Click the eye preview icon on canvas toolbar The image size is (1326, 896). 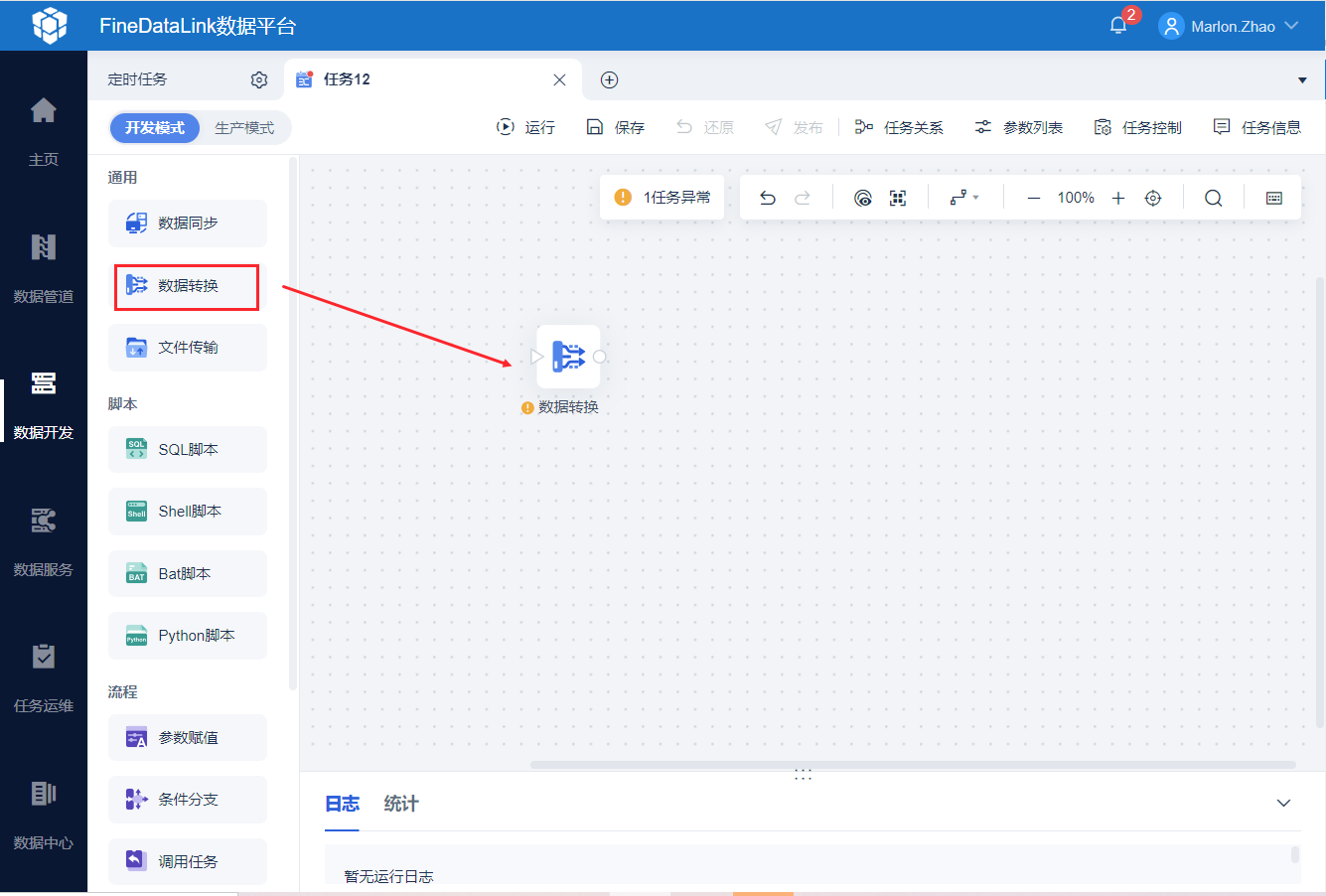pyautogui.click(x=863, y=198)
